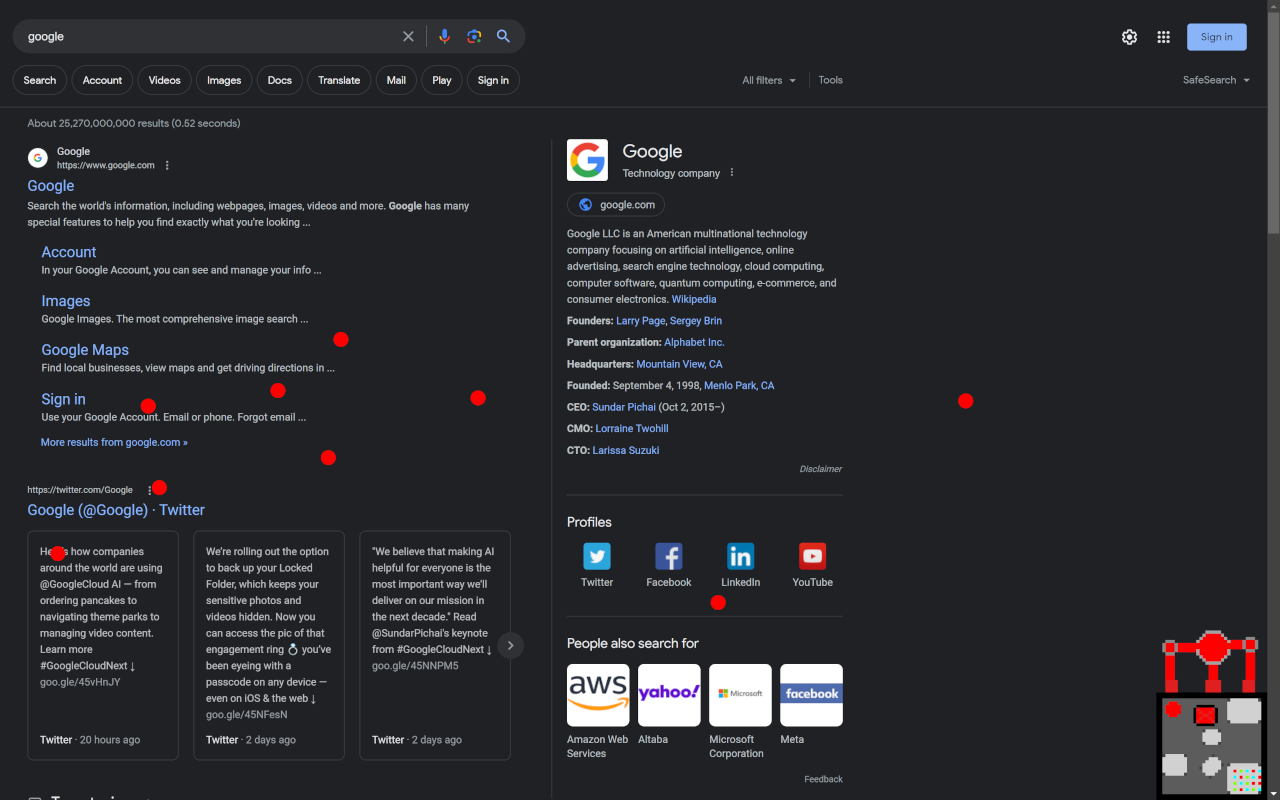
Task: Open the Google (@Google) · Twitter result
Action: coord(116,510)
